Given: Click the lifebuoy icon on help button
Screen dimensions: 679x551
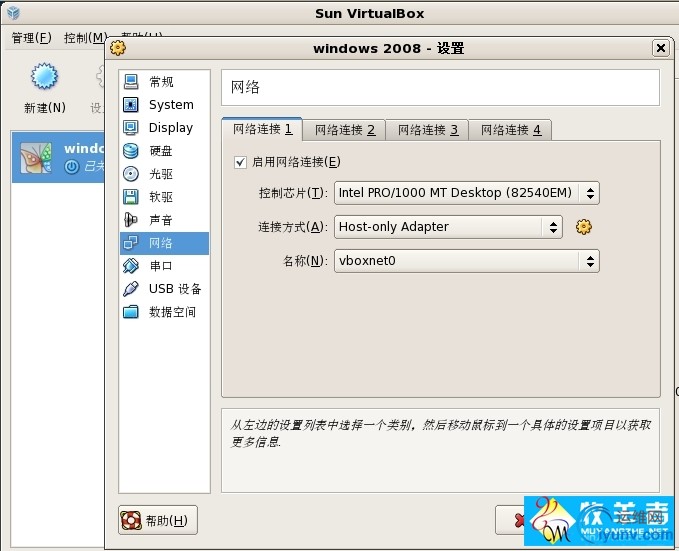Looking at the screenshot, I should 131,520.
